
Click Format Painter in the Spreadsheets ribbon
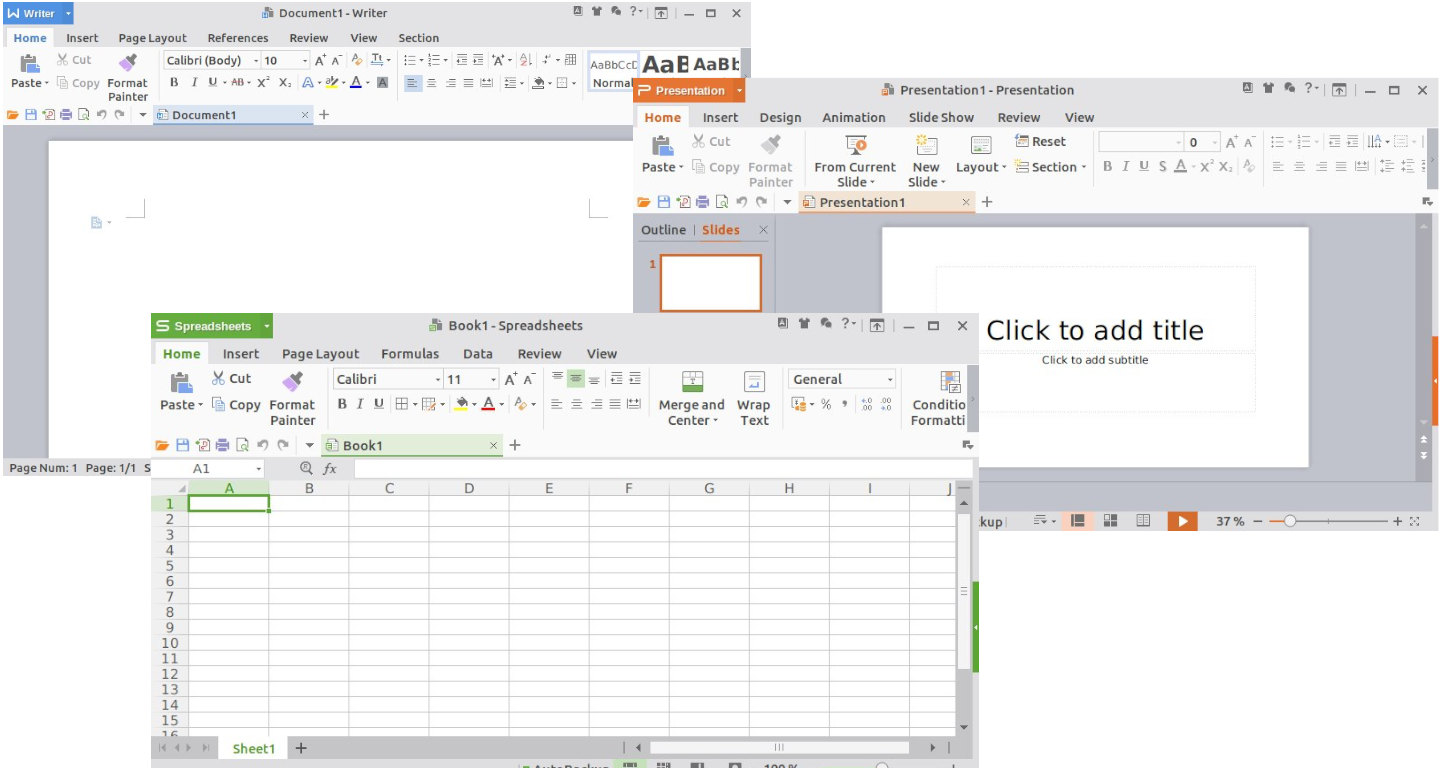(292, 381)
